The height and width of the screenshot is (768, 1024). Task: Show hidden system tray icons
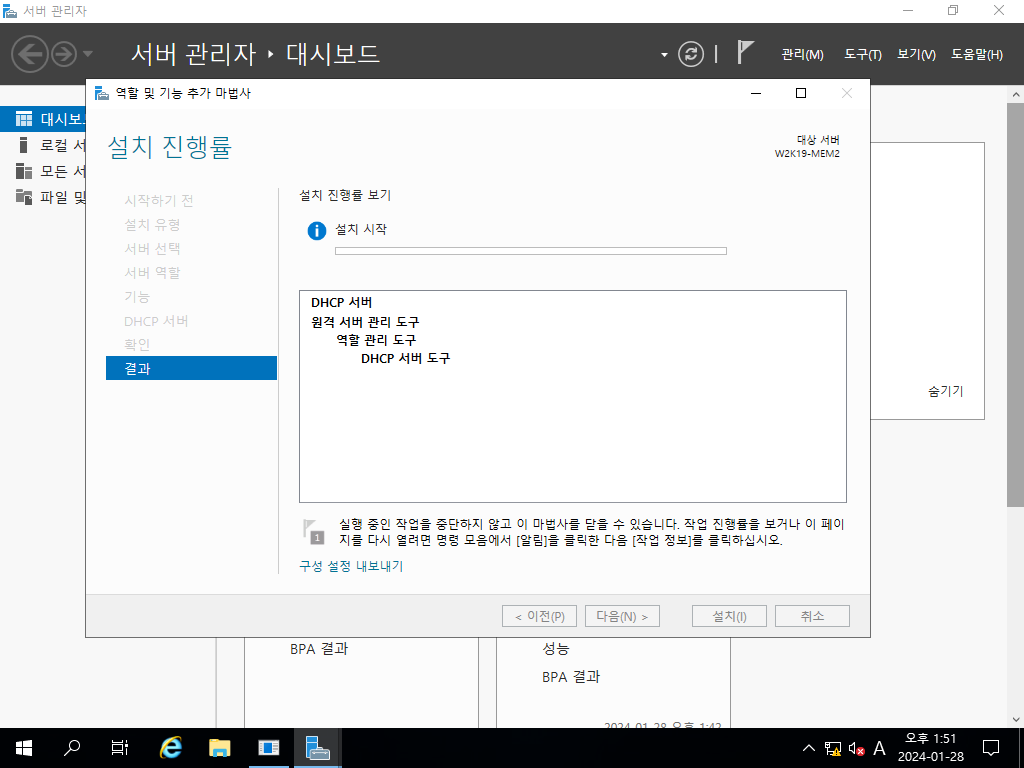pos(808,748)
